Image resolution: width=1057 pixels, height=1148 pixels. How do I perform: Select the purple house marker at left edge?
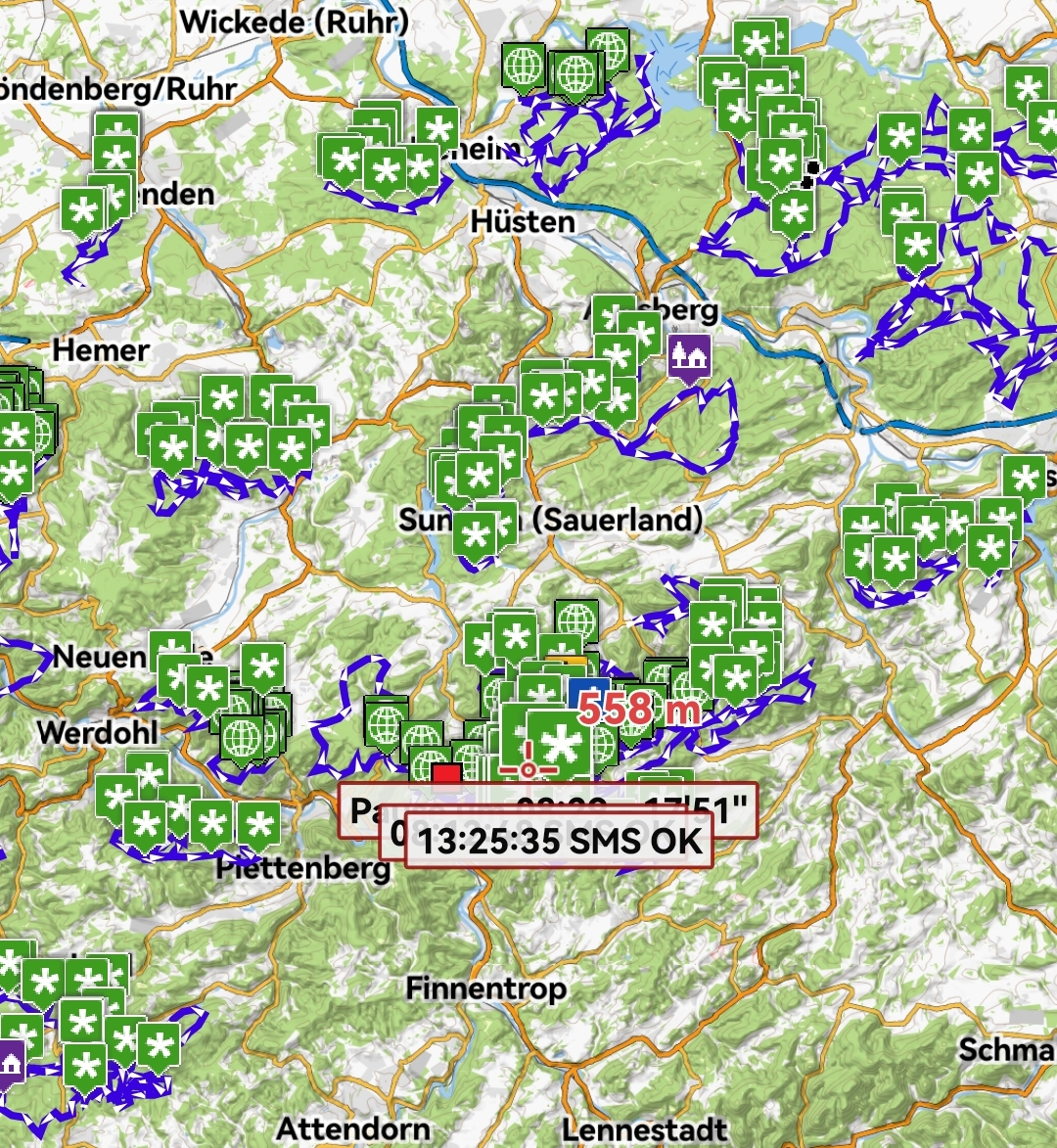[x=10, y=1064]
